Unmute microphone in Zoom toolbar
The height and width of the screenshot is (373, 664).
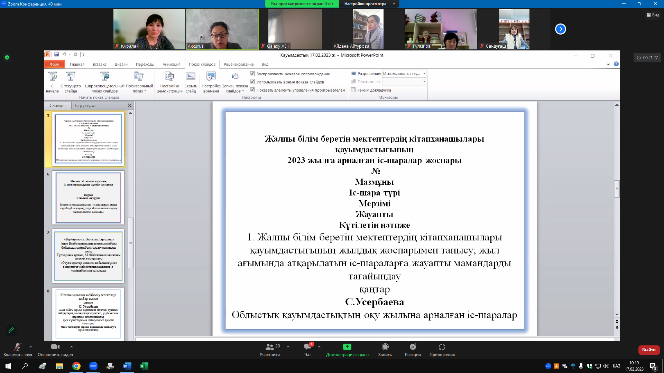coord(17,350)
